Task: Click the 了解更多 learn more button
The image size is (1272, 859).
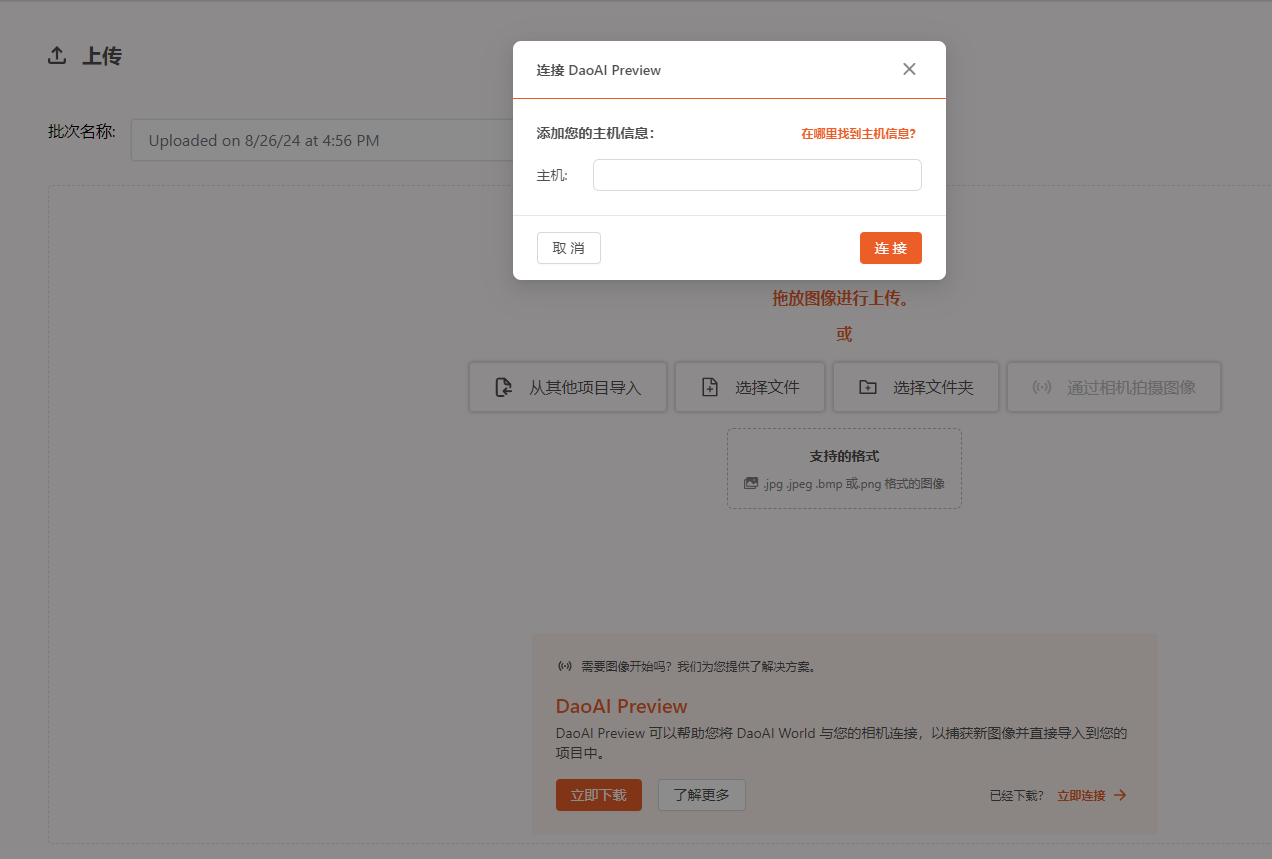Action: click(x=702, y=795)
